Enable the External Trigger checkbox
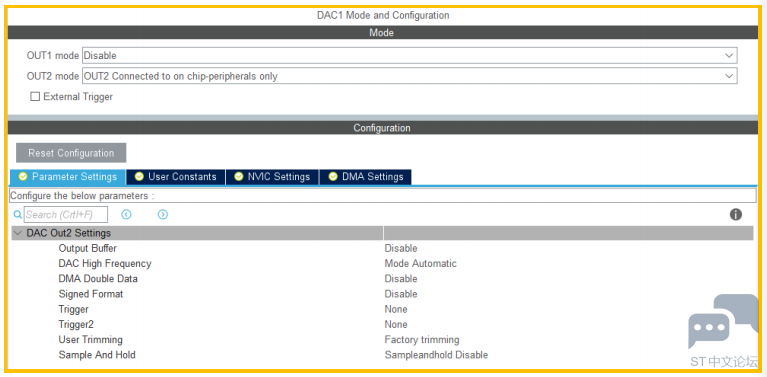The image size is (767, 377). click(35, 97)
